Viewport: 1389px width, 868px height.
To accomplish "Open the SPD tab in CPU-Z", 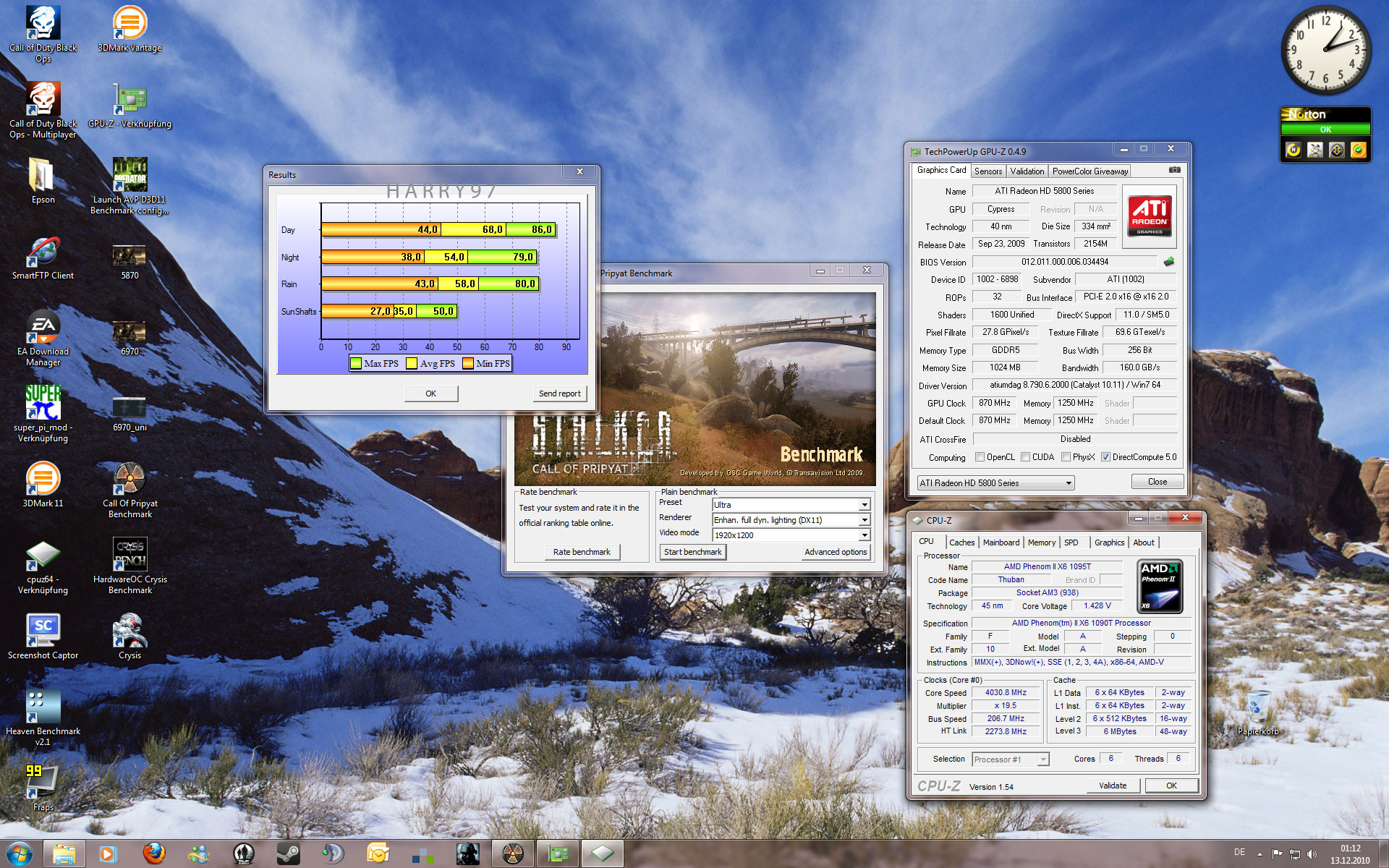I will click(1071, 542).
